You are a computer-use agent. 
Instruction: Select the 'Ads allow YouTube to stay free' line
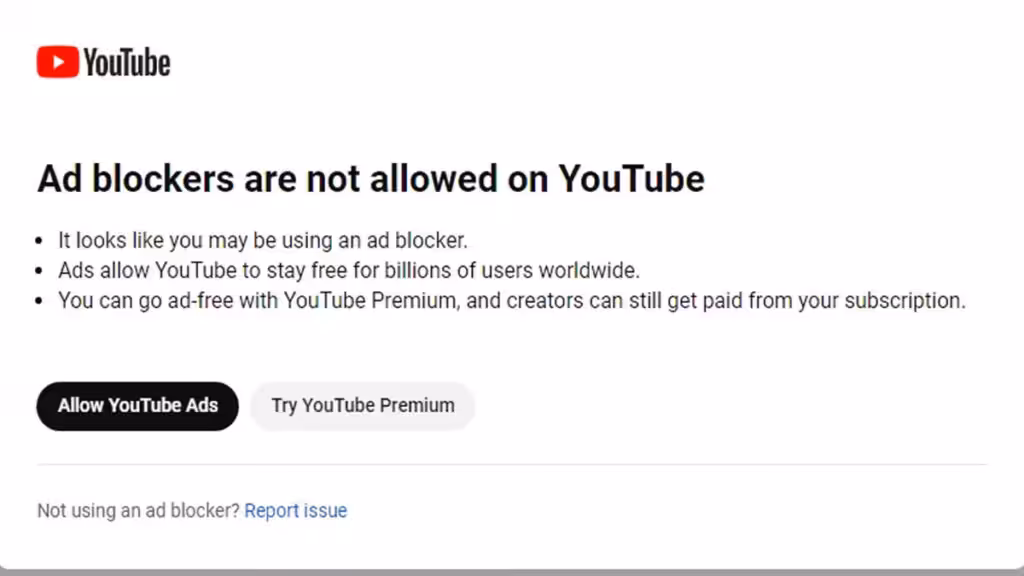[348, 270]
